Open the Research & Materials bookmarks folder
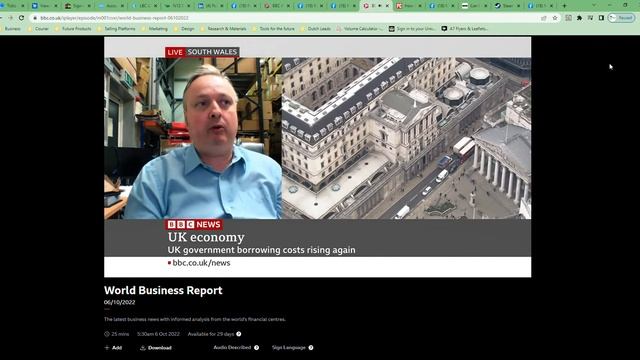This screenshot has width=640, height=360. (x=224, y=29)
